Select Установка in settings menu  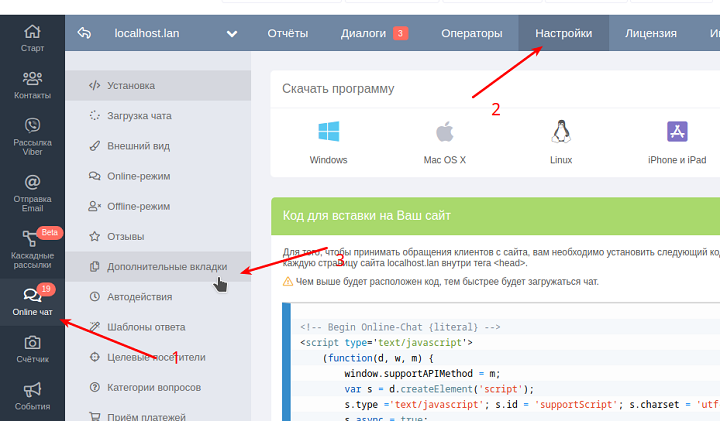point(158,85)
